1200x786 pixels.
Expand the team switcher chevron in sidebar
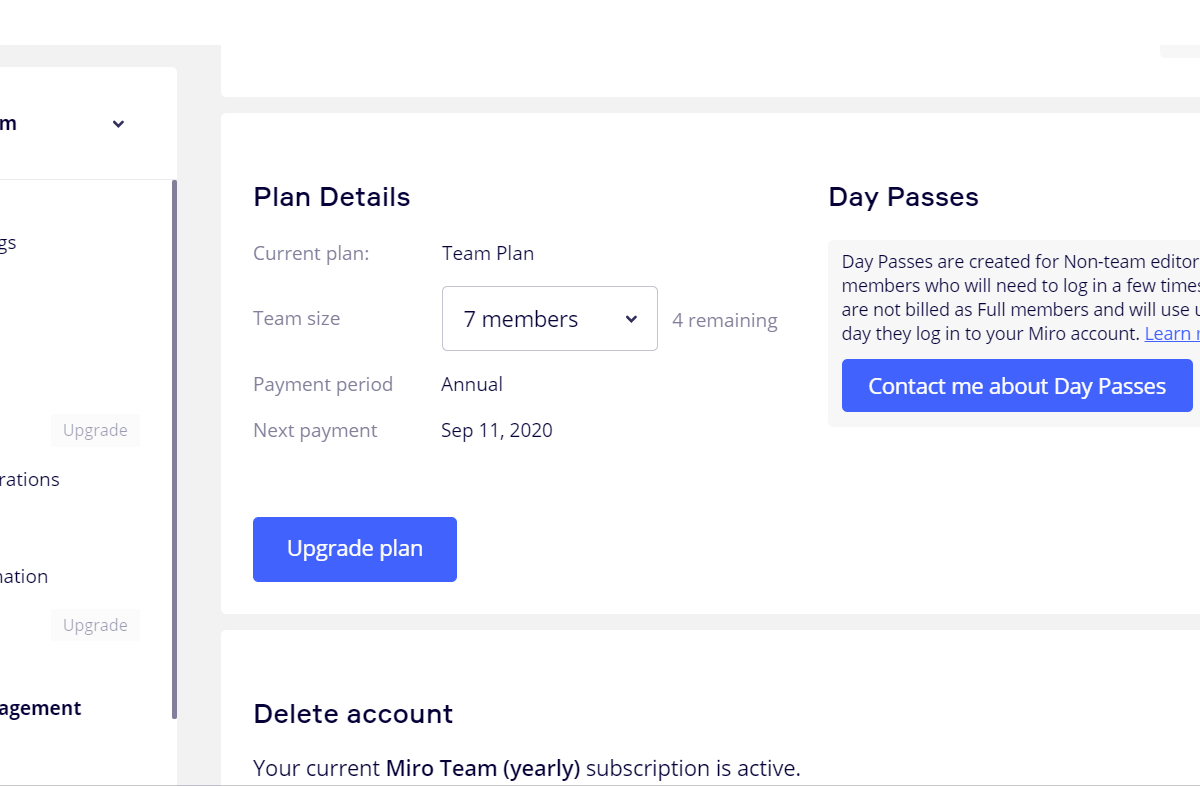pyautogui.click(x=118, y=124)
